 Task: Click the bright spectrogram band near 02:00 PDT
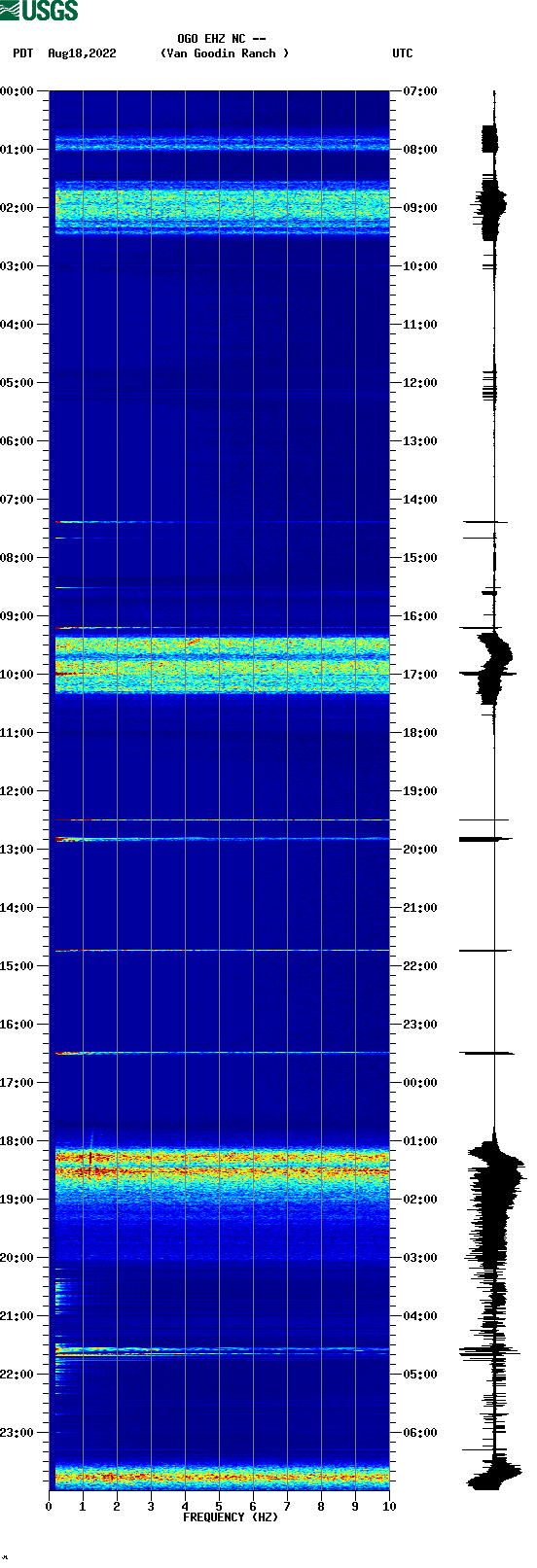pyautogui.click(x=222, y=208)
